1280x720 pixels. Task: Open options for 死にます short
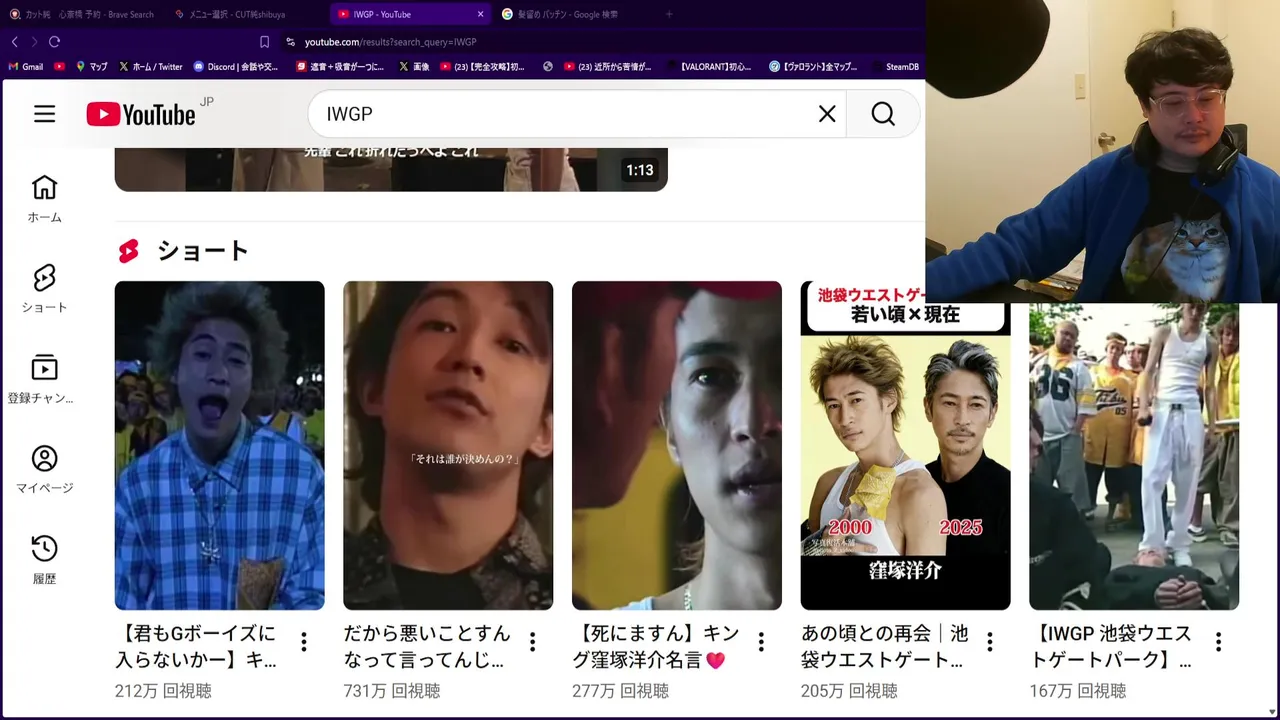761,642
